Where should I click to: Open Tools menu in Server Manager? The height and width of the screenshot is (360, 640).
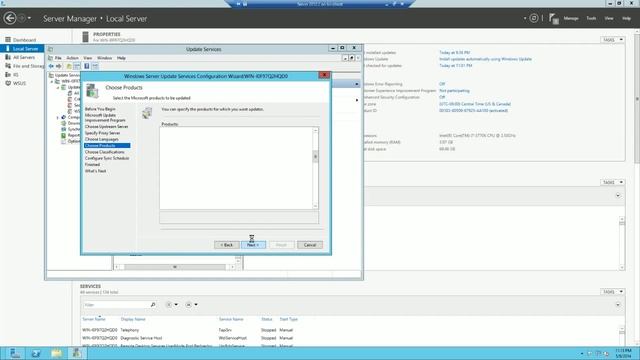[x=591, y=18]
